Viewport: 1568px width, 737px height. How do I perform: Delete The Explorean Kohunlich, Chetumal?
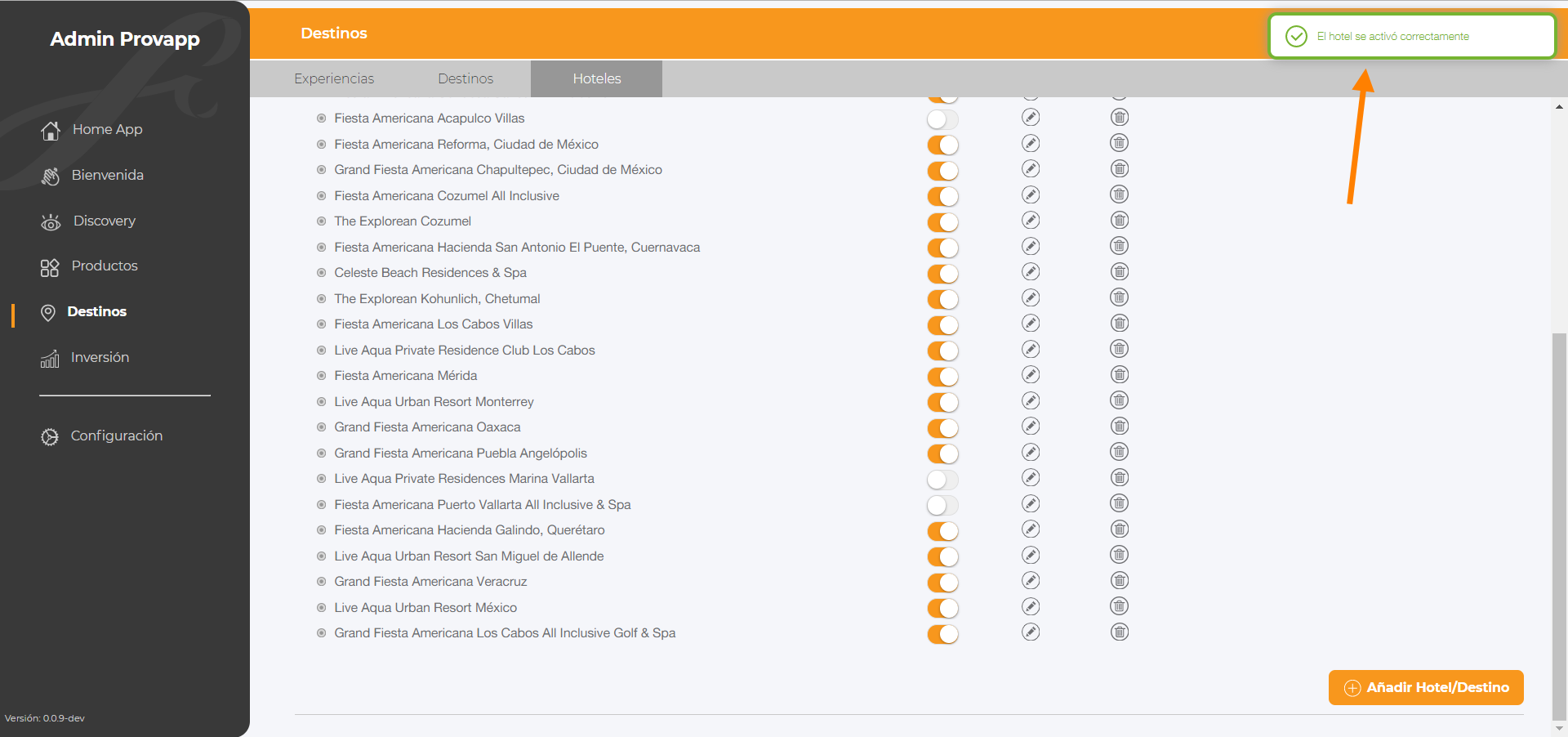[x=1120, y=298]
